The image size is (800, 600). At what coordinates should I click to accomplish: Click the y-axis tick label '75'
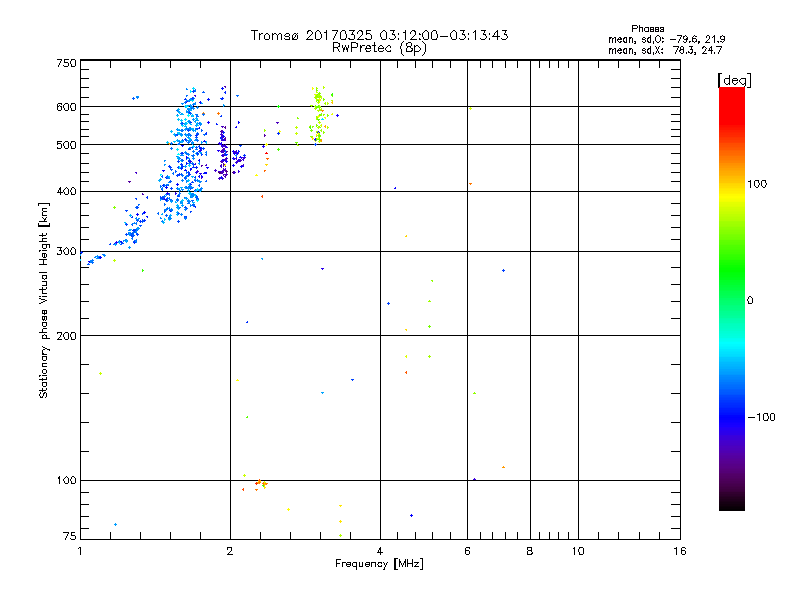click(70, 536)
